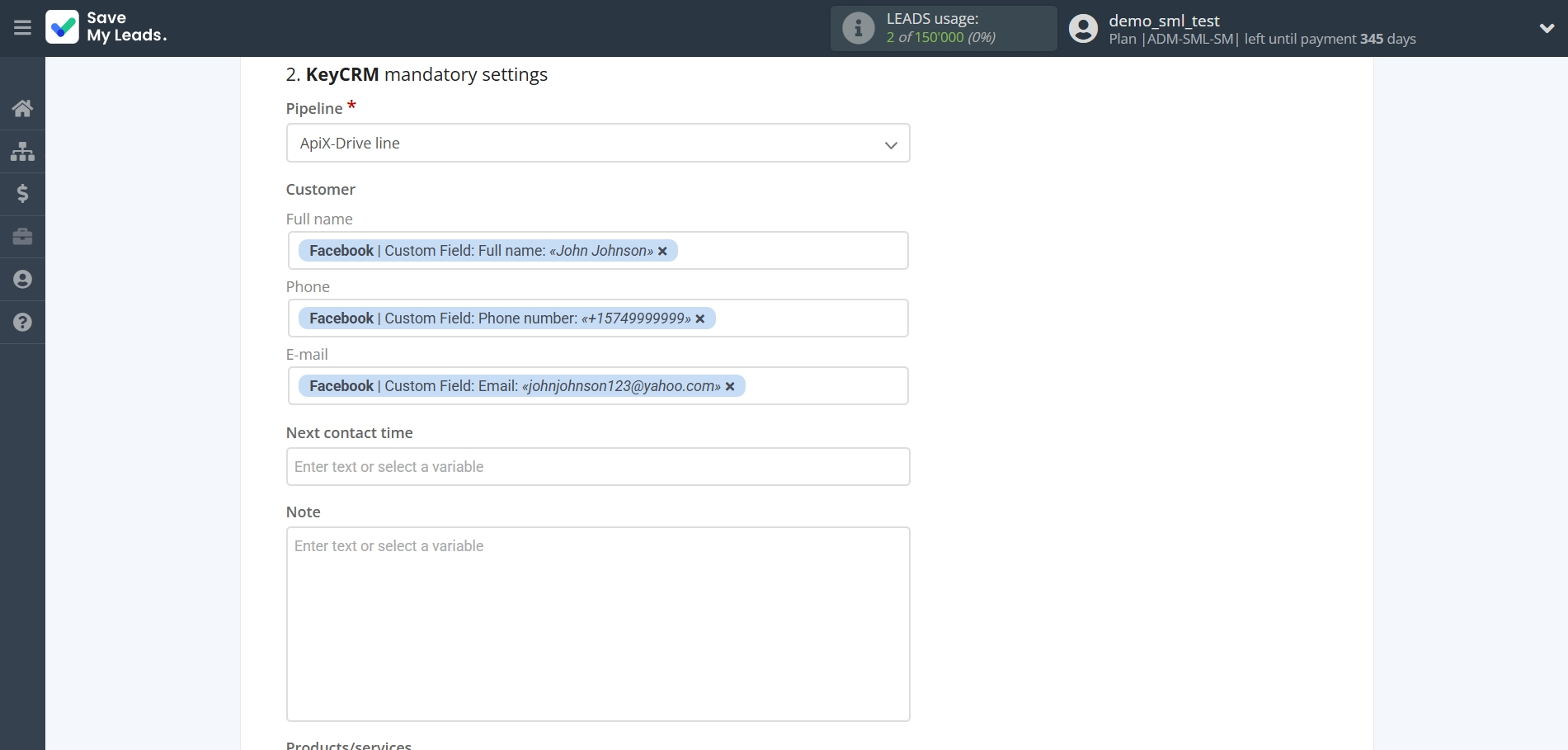
Task: Remove the Email Facebook variable tag
Action: point(729,386)
